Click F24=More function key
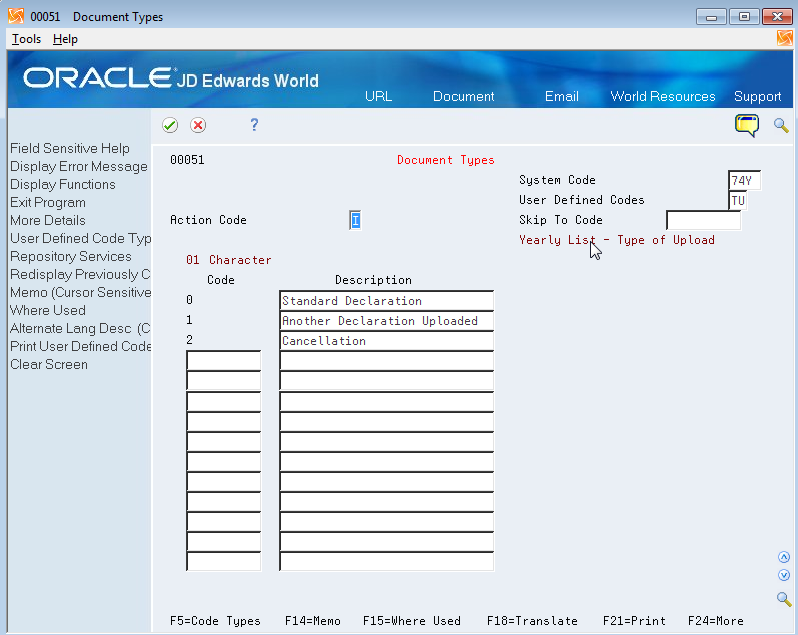The width and height of the screenshot is (798, 635). click(x=716, y=621)
